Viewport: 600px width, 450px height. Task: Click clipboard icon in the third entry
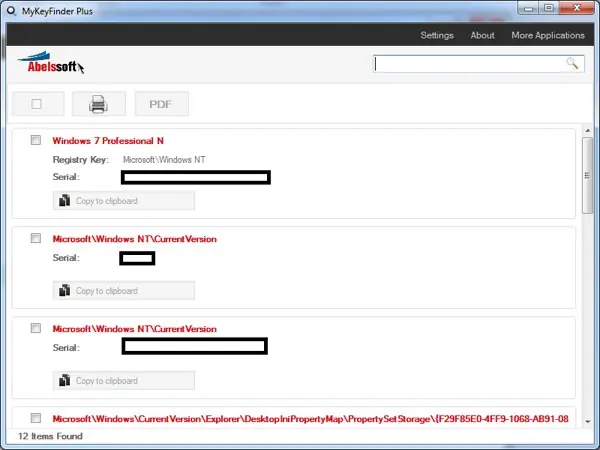(64, 380)
